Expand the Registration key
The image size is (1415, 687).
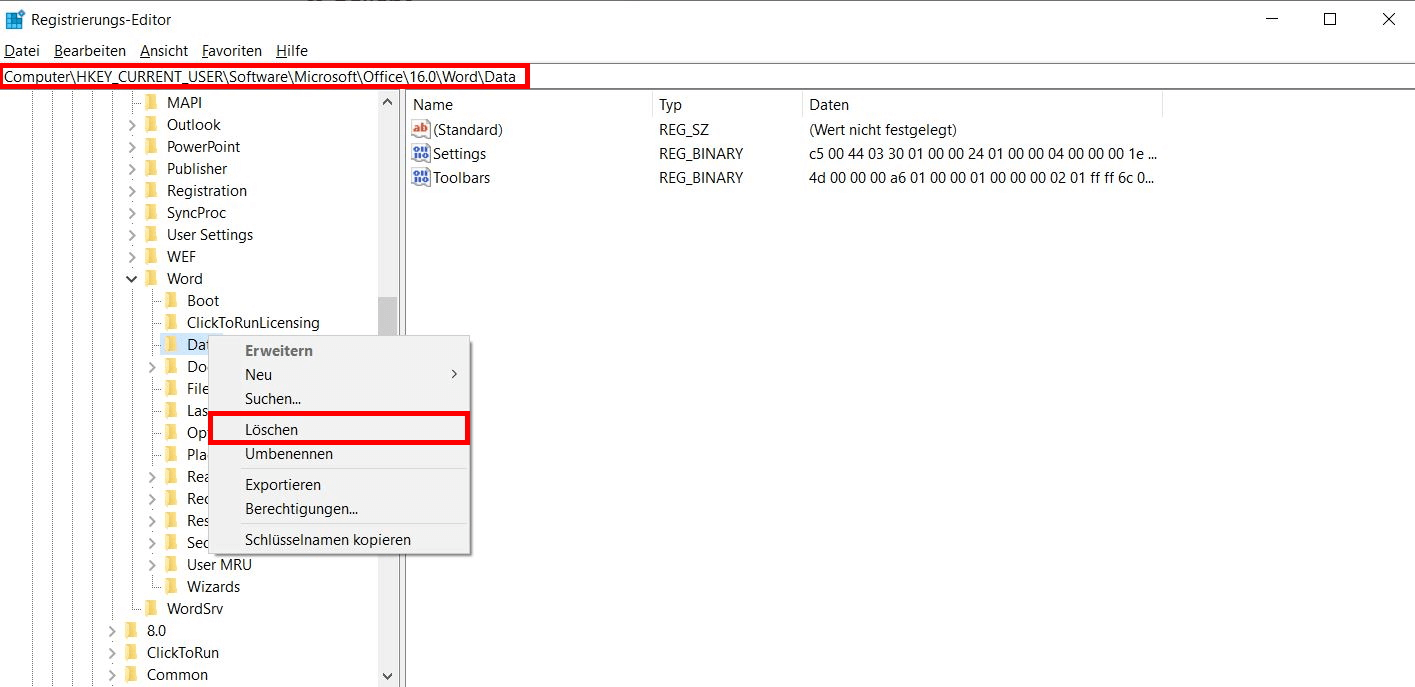click(132, 191)
